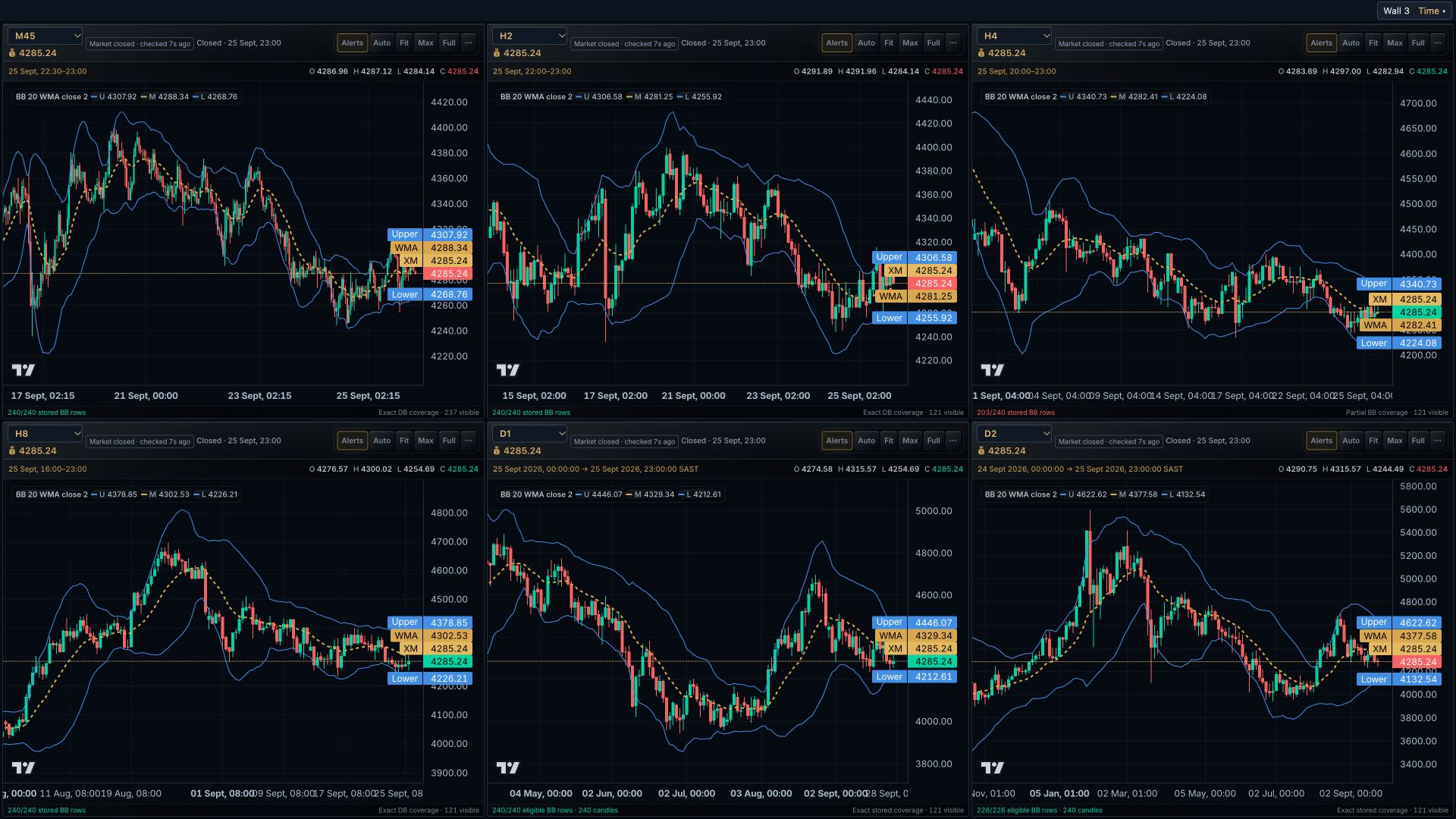This screenshot has height=819, width=1456.
Task: Select the Wall 3 label at top right
Action: pos(1396,11)
